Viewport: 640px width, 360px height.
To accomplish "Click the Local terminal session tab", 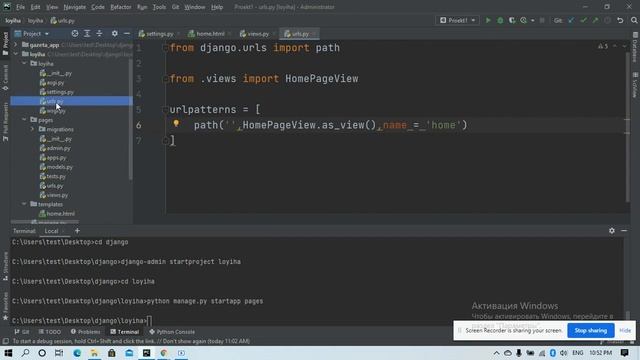I will pyautogui.click(x=51, y=231).
